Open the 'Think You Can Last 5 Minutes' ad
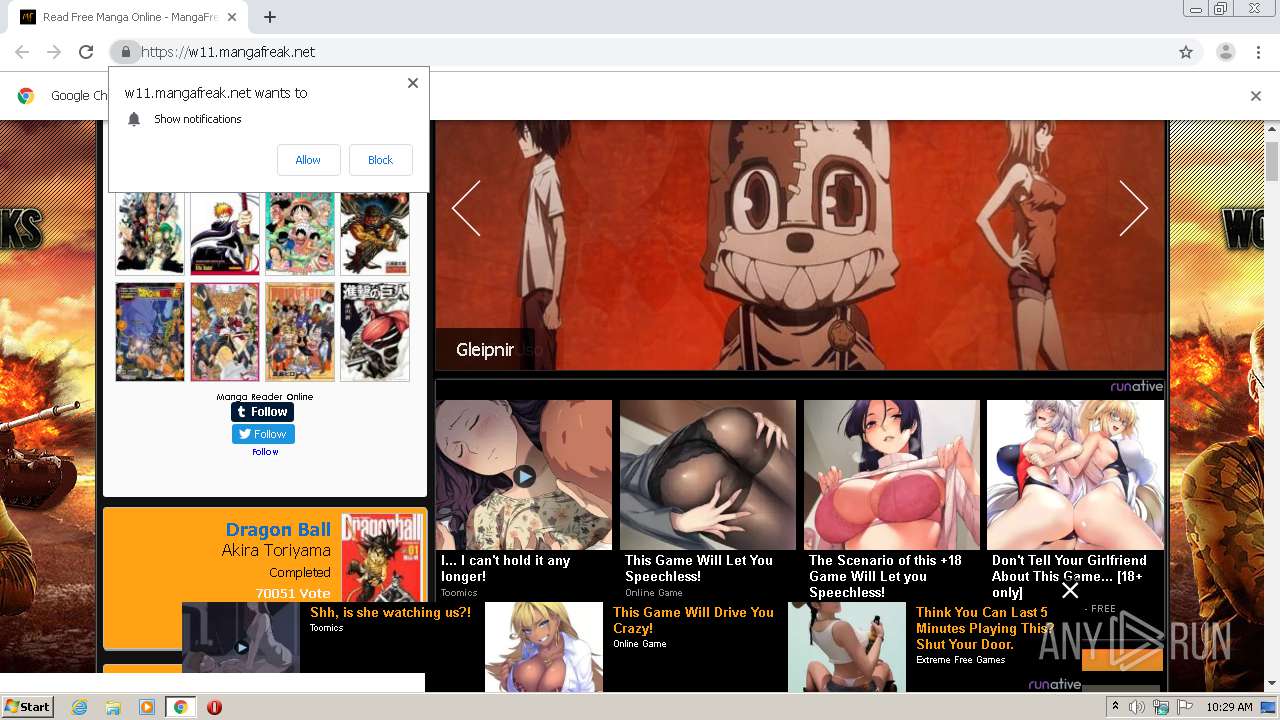The image size is (1280, 720). (985, 628)
